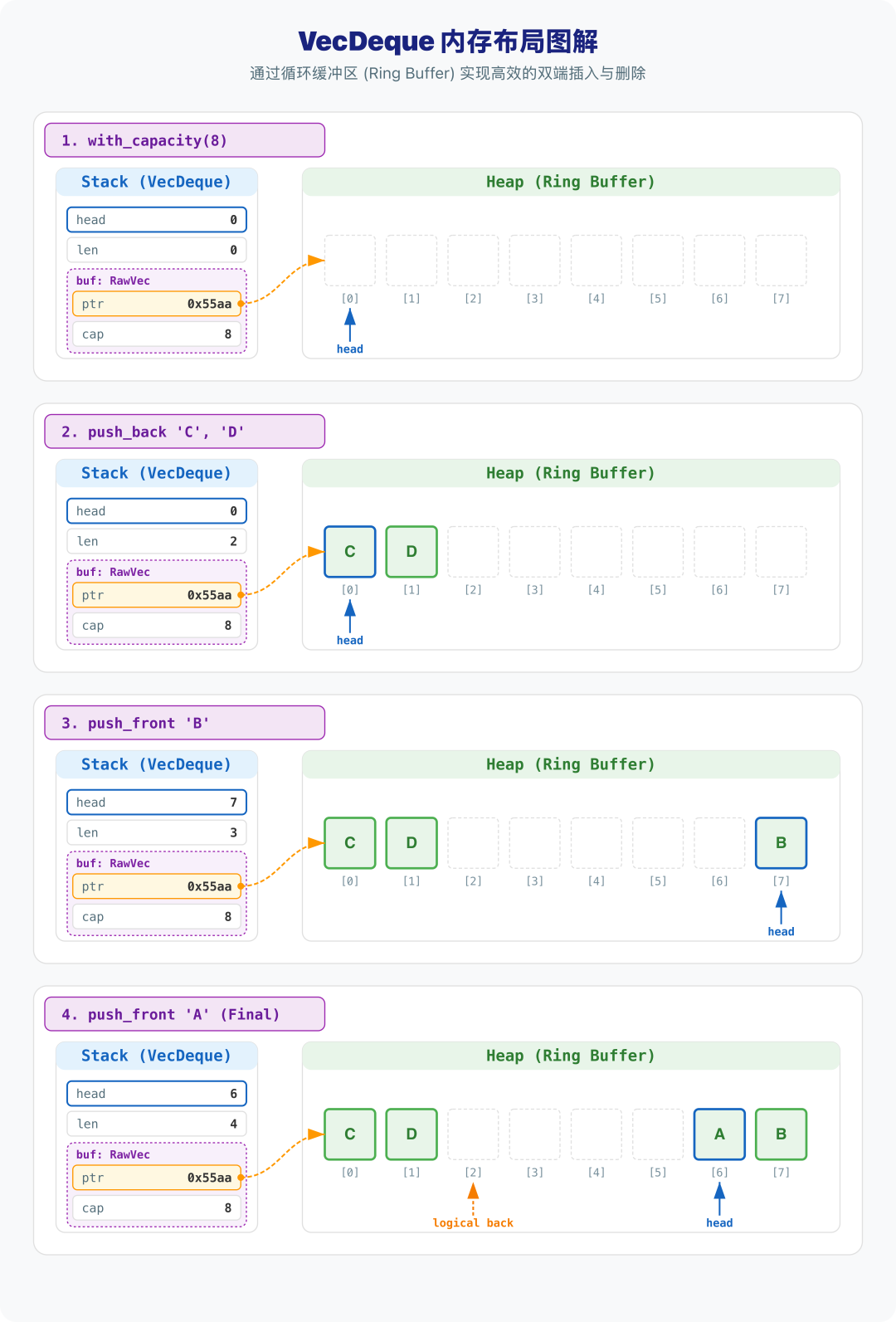Screen dimensions: 896x1322
Task: Click the "VecDeque 内存布局图解" title
Action: click(x=448, y=41)
